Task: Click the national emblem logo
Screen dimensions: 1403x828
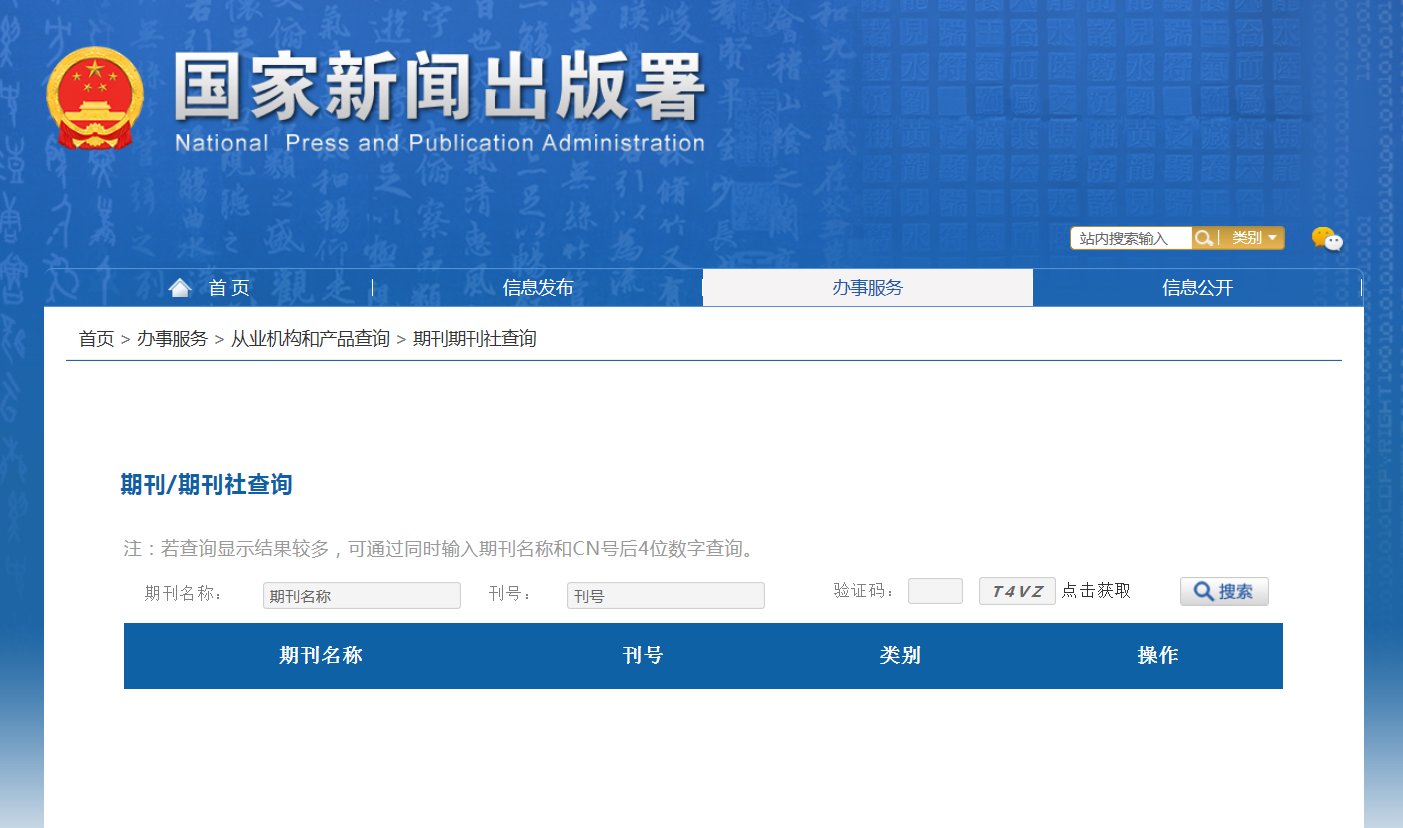Action: point(94,98)
